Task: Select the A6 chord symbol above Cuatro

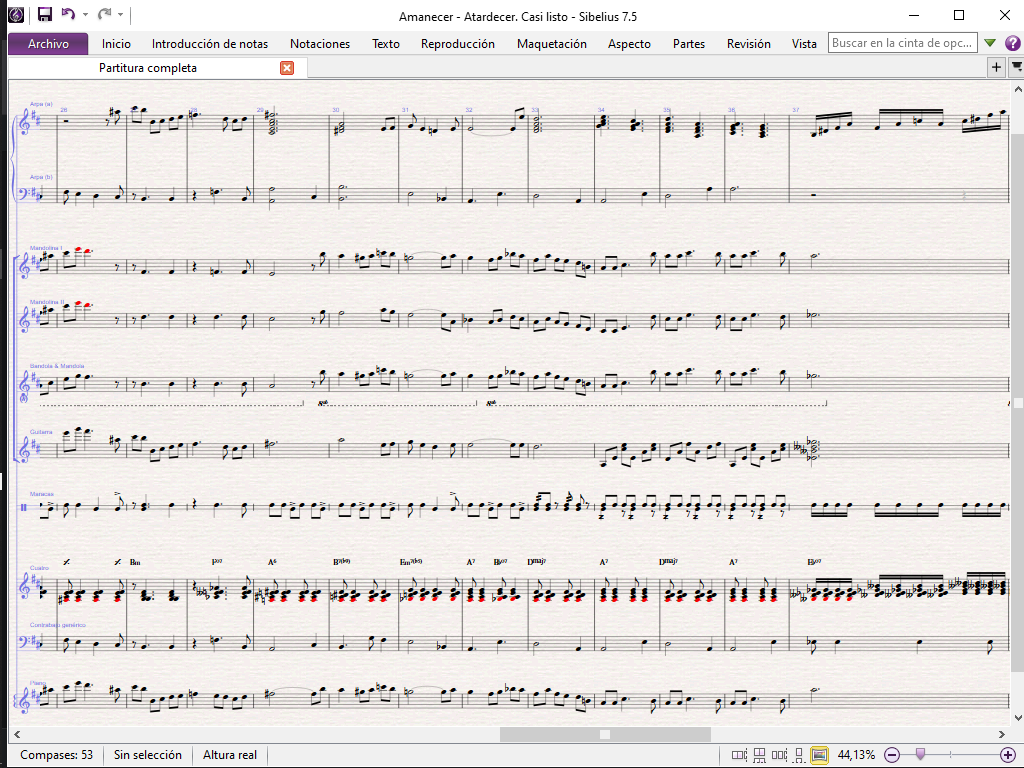Action: 272,562
